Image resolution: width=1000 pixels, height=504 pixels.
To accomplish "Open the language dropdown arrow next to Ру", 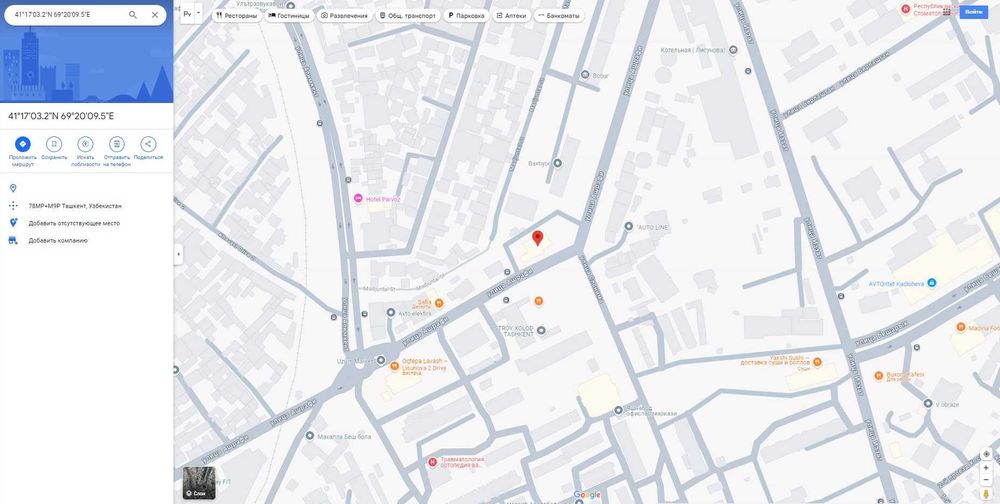I will (198, 13).
